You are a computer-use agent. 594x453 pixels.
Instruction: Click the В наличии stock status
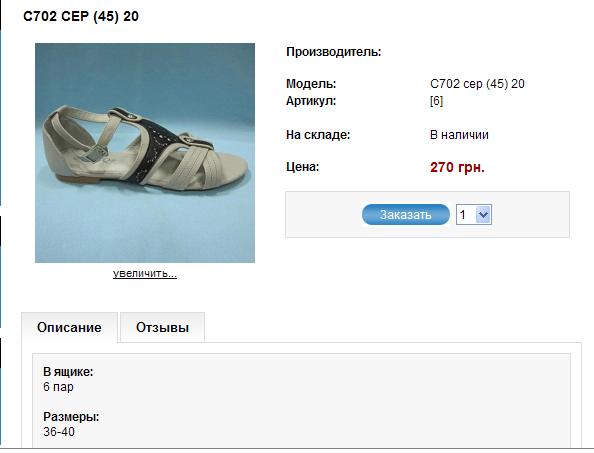459,135
